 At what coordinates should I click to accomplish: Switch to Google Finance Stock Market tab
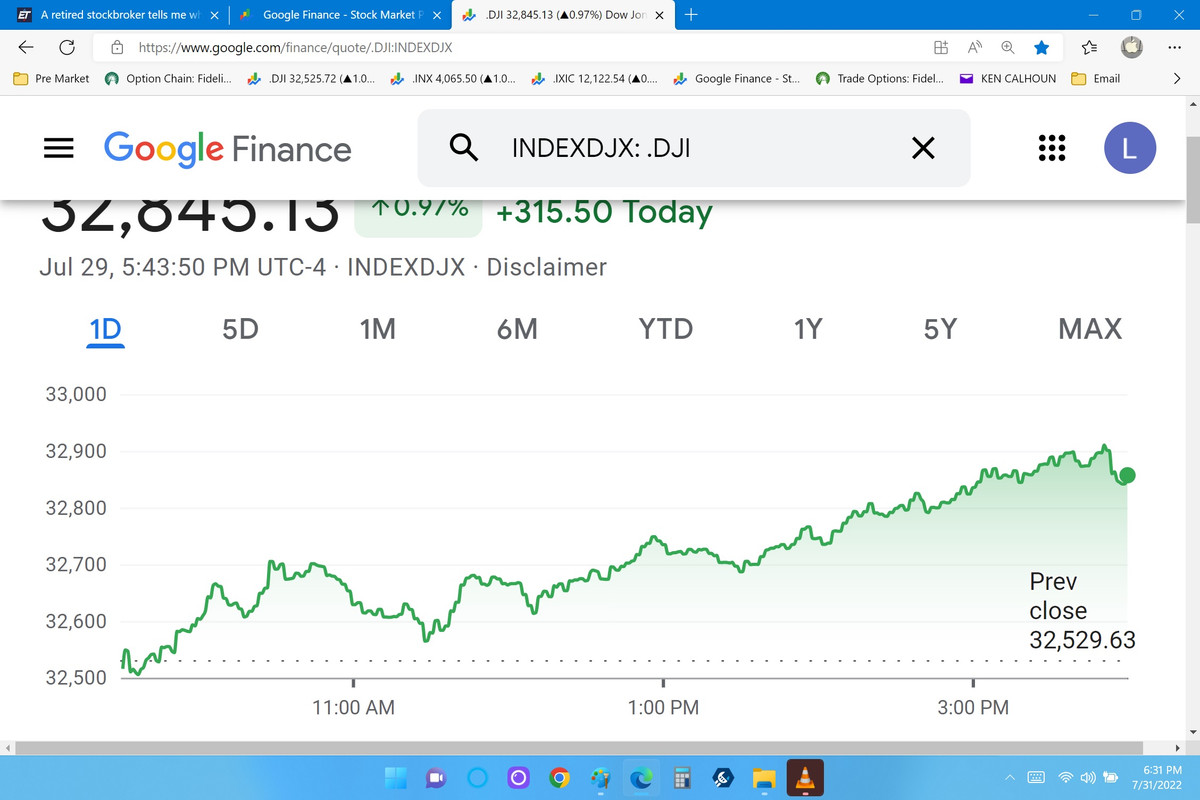click(x=340, y=15)
